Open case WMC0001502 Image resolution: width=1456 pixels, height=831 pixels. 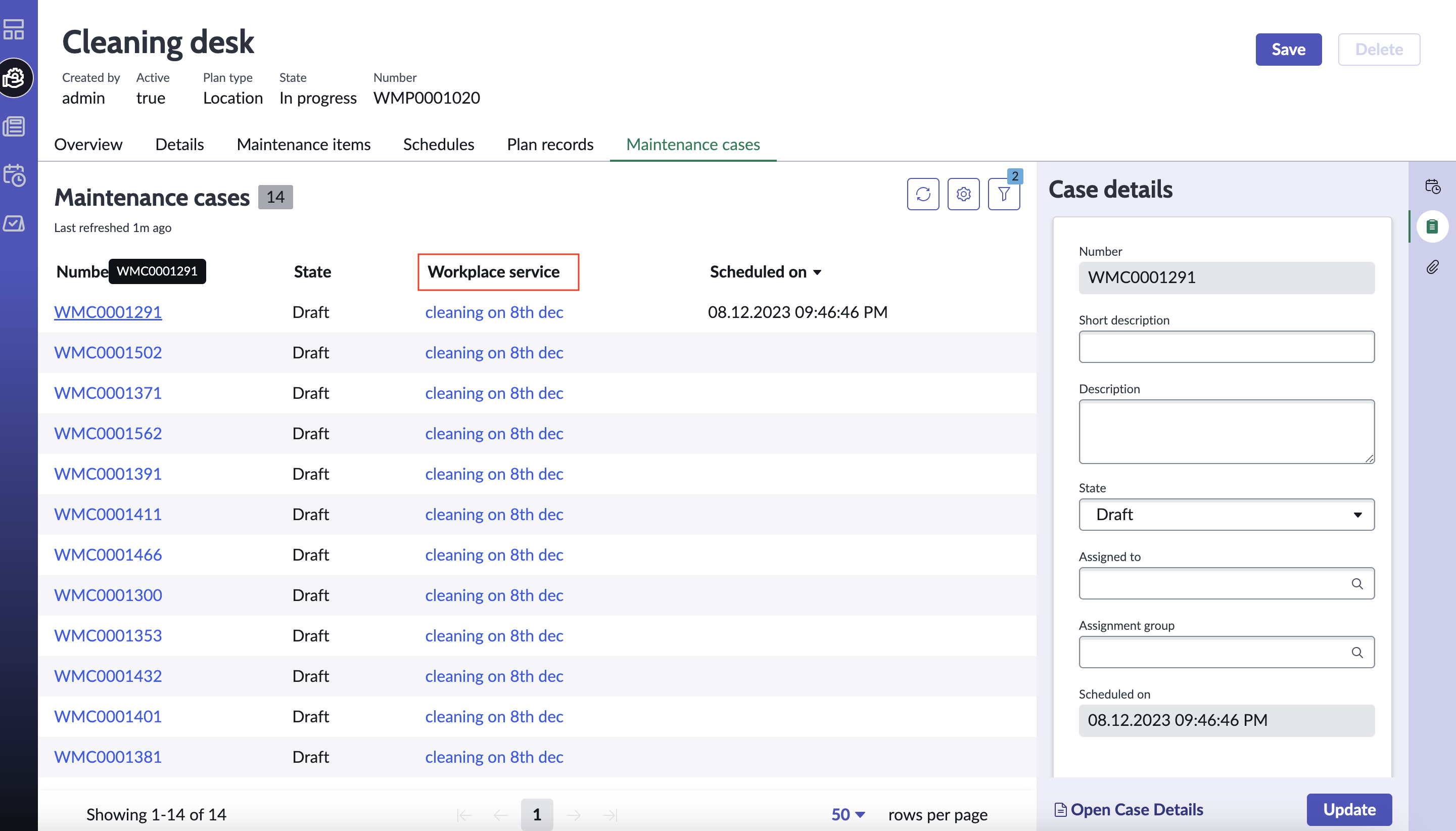click(108, 353)
